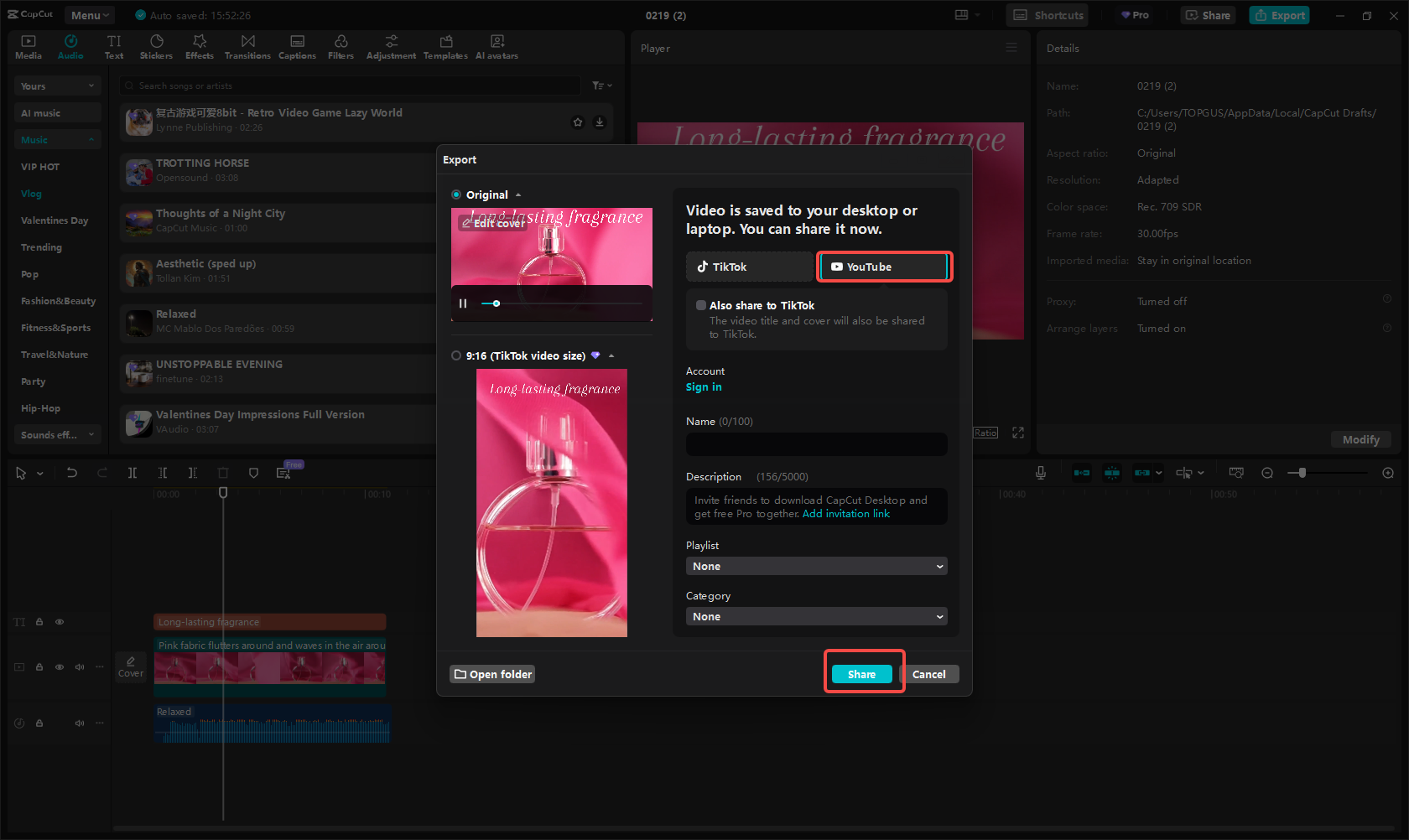Click the Sign in link
Image resolution: width=1409 pixels, height=840 pixels.
[x=704, y=386]
